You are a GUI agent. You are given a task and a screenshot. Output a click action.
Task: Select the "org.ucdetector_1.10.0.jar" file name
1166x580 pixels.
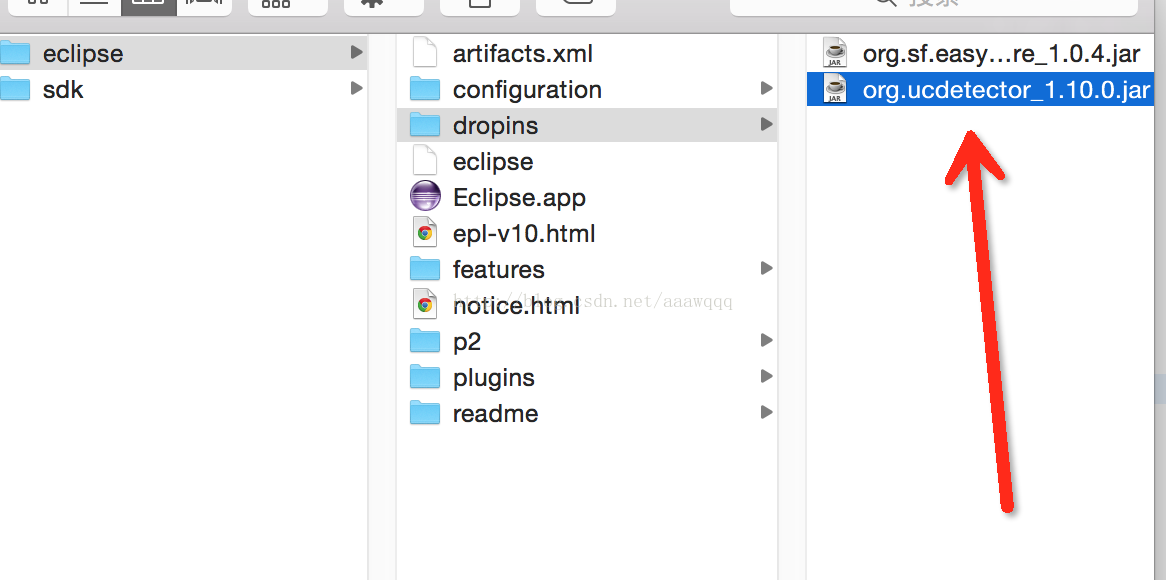click(1007, 90)
